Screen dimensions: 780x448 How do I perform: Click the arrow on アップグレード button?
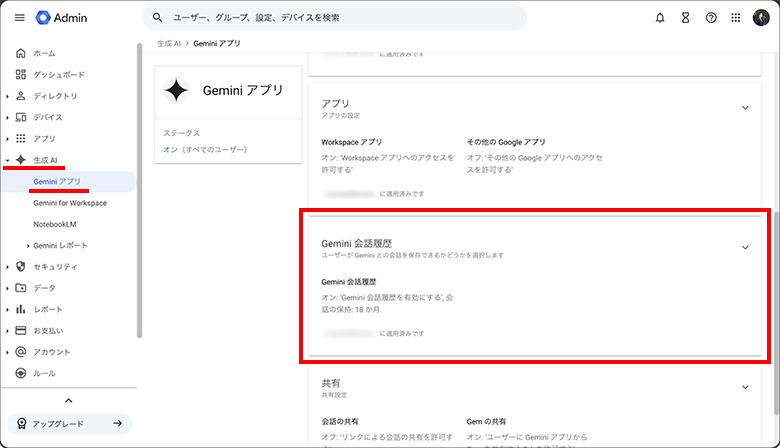click(117, 424)
